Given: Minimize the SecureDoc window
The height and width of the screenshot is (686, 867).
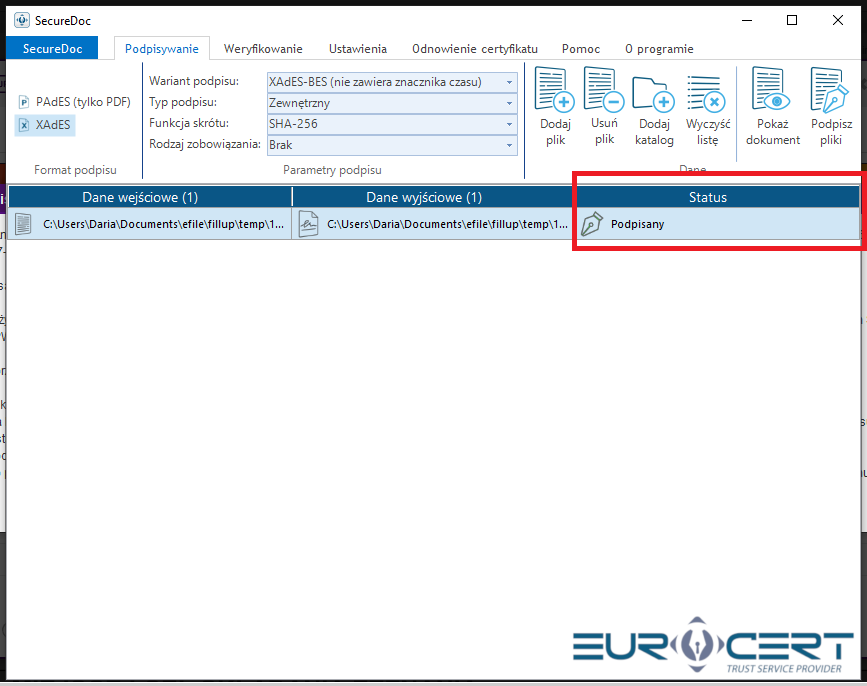Looking at the screenshot, I should click(747, 20).
